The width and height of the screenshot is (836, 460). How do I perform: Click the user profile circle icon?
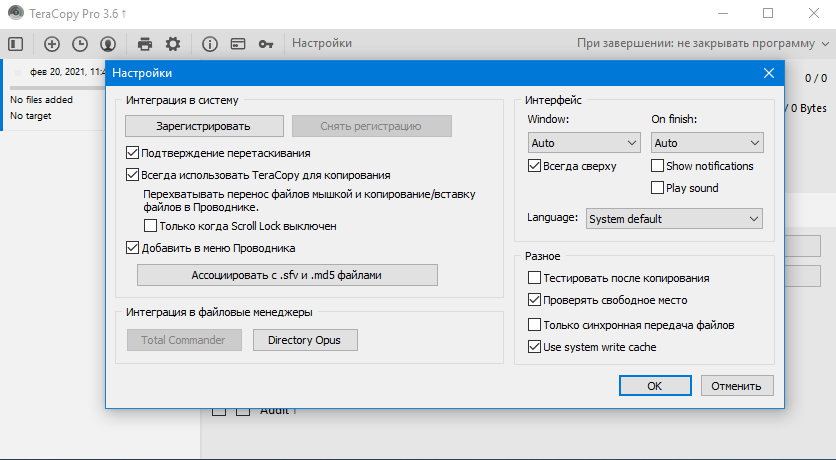coord(107,44)
